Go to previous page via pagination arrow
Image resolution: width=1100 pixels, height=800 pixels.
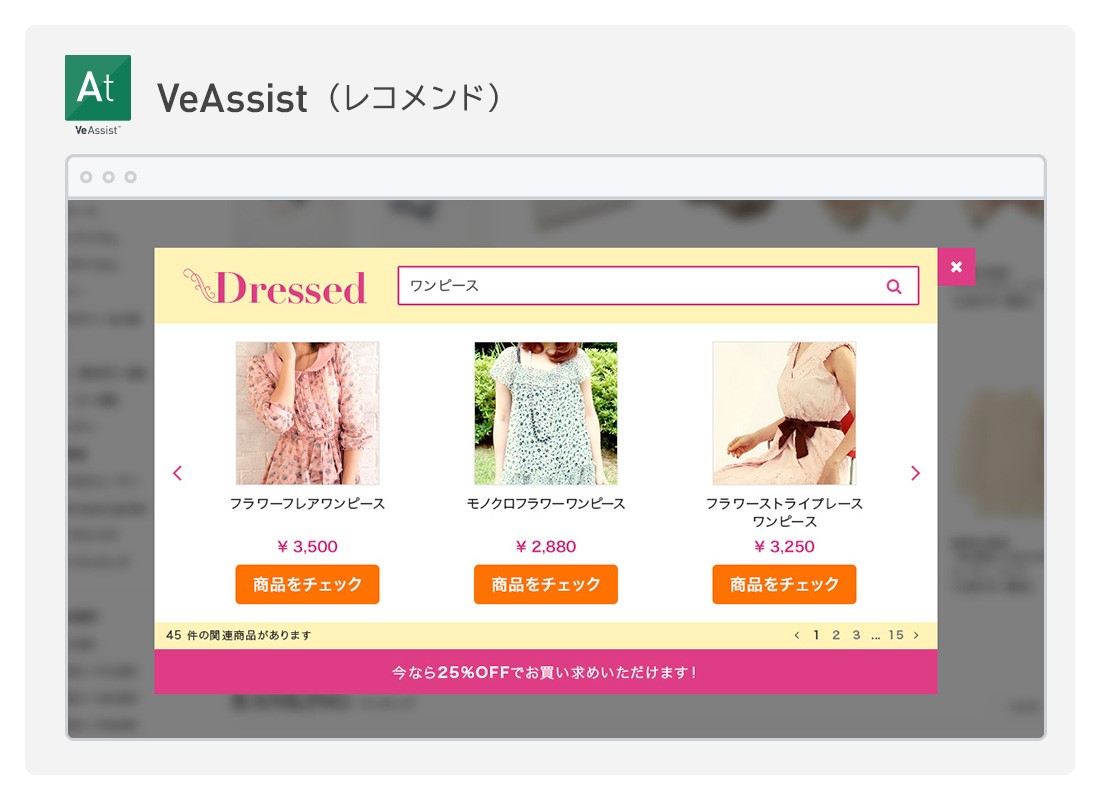(796, 635)
